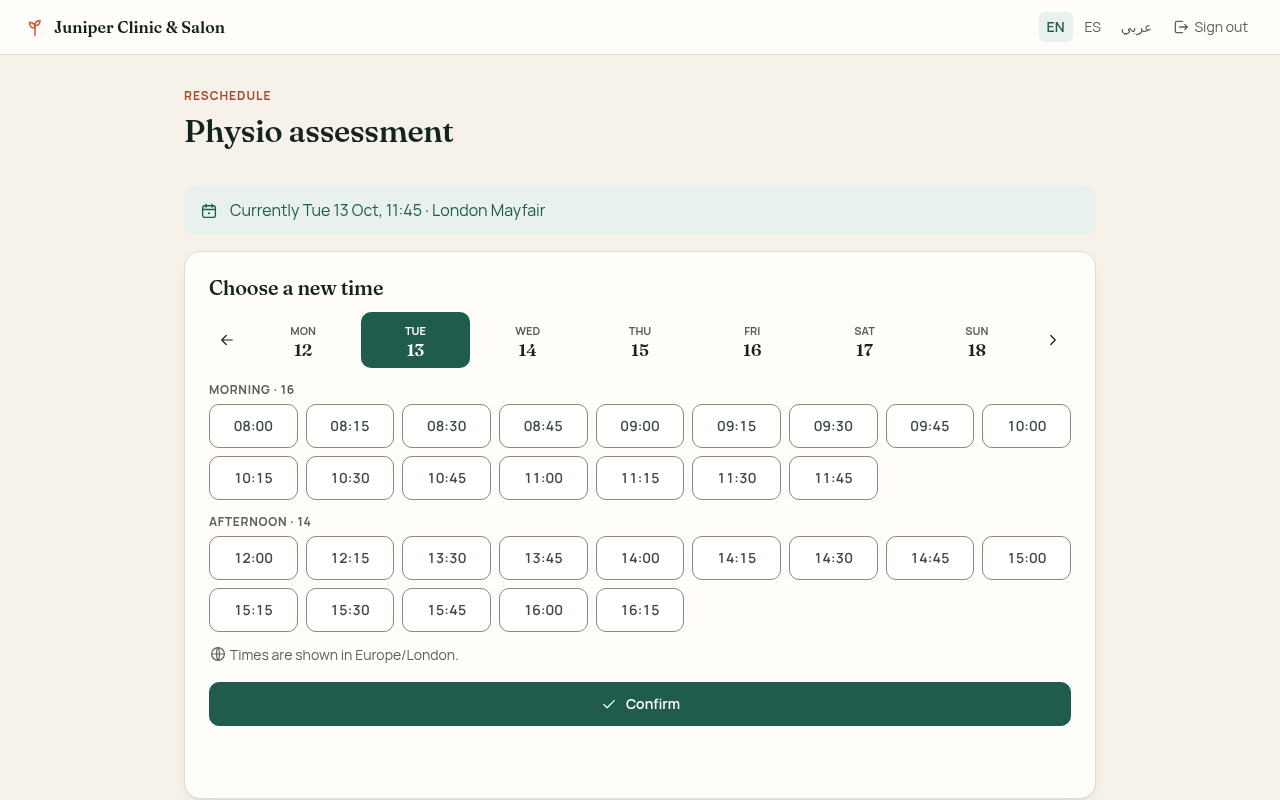The image size is (1280, 800).
Task: Pick the 14:45 time slot
Action: (x=930, y=558)
